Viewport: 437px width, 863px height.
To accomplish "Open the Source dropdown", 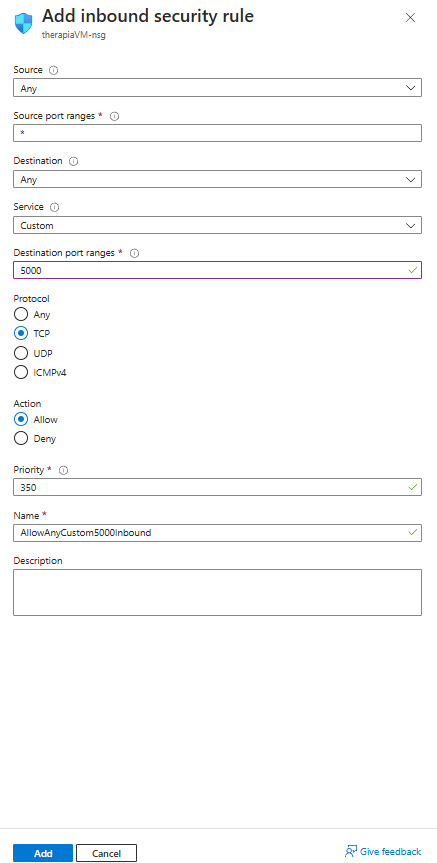I will click(217, 88).
